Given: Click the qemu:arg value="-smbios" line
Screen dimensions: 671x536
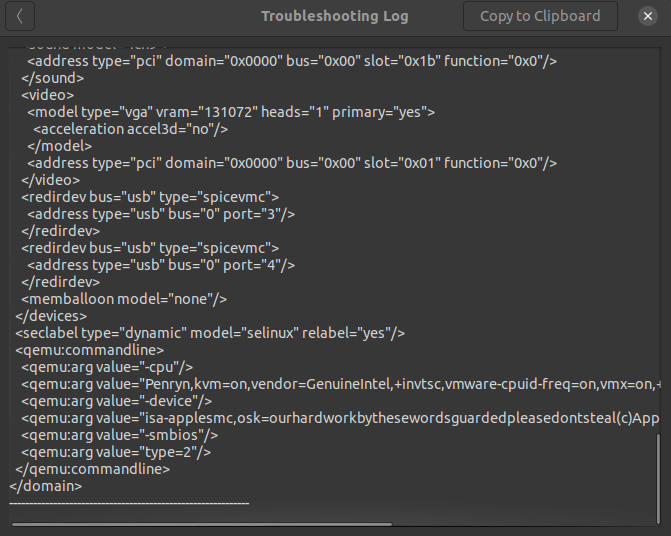Looking at the screenshot, I should [119, 435].
